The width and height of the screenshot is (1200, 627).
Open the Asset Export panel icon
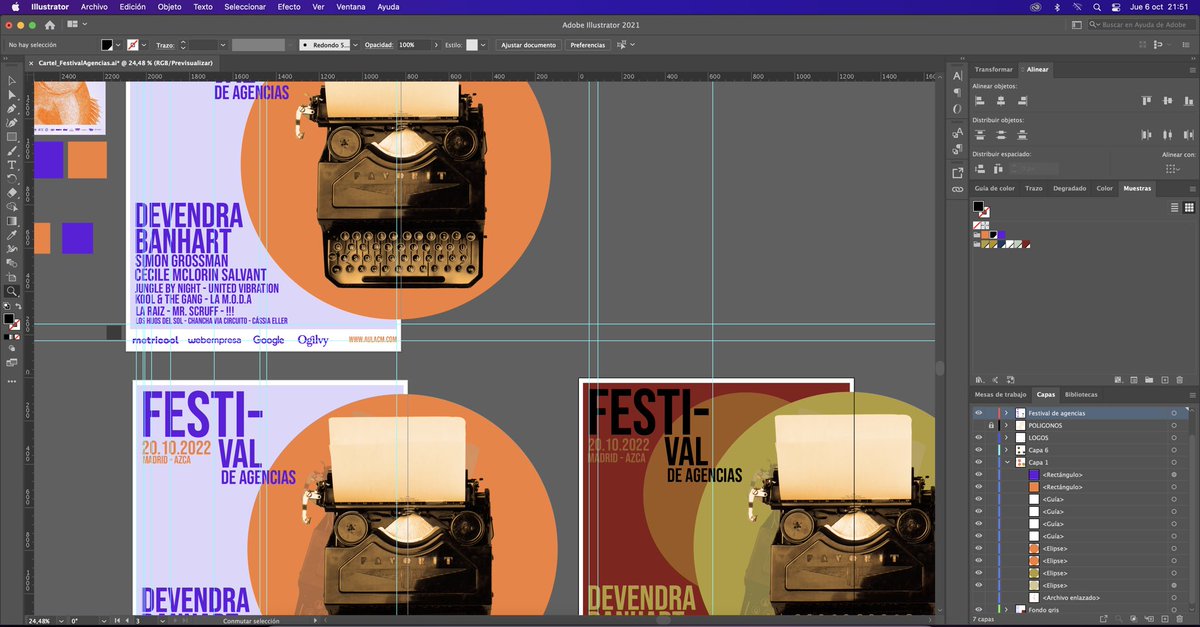click(957, 172)
